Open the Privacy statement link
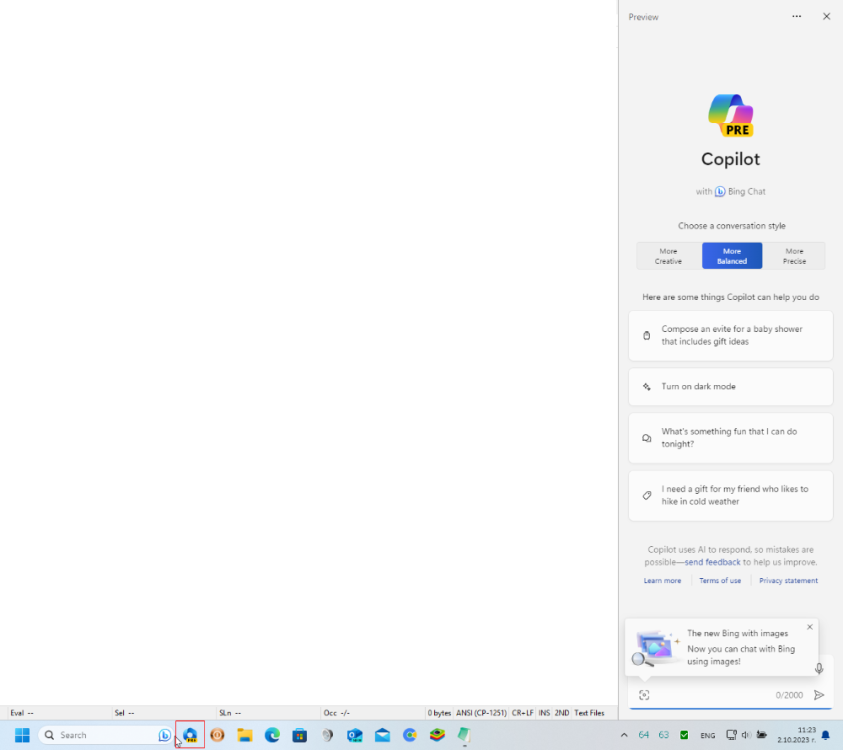Screen dimensions: 843x750 coord(788,581)
